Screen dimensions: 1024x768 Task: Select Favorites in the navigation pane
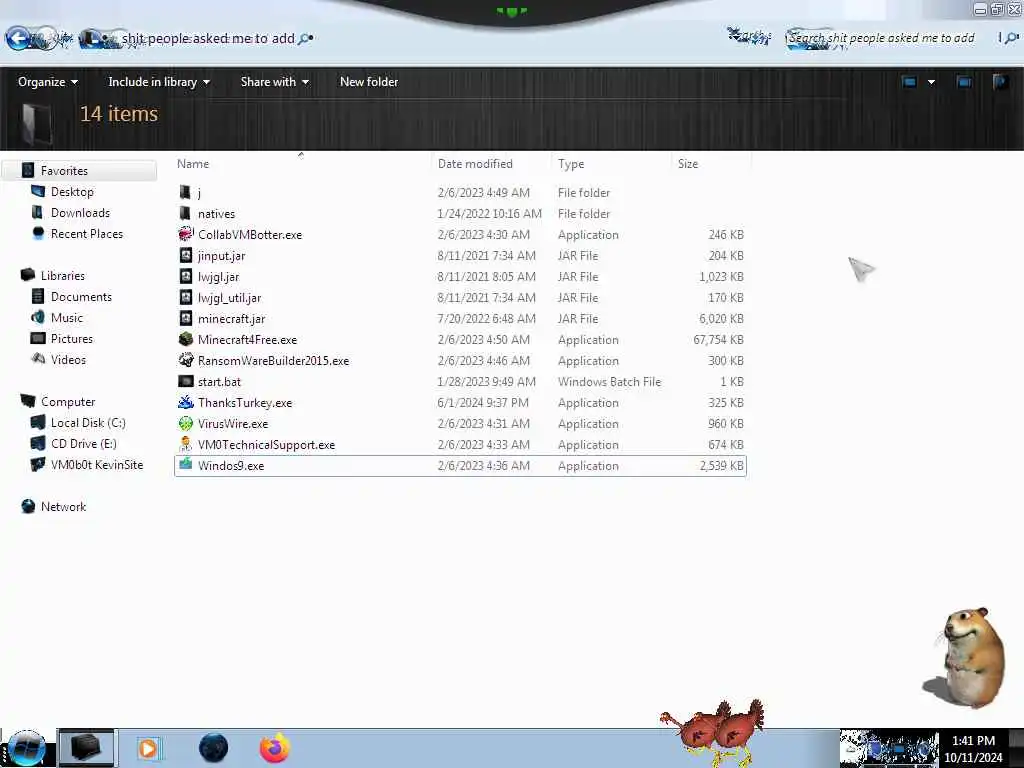(x=64, y=170)
